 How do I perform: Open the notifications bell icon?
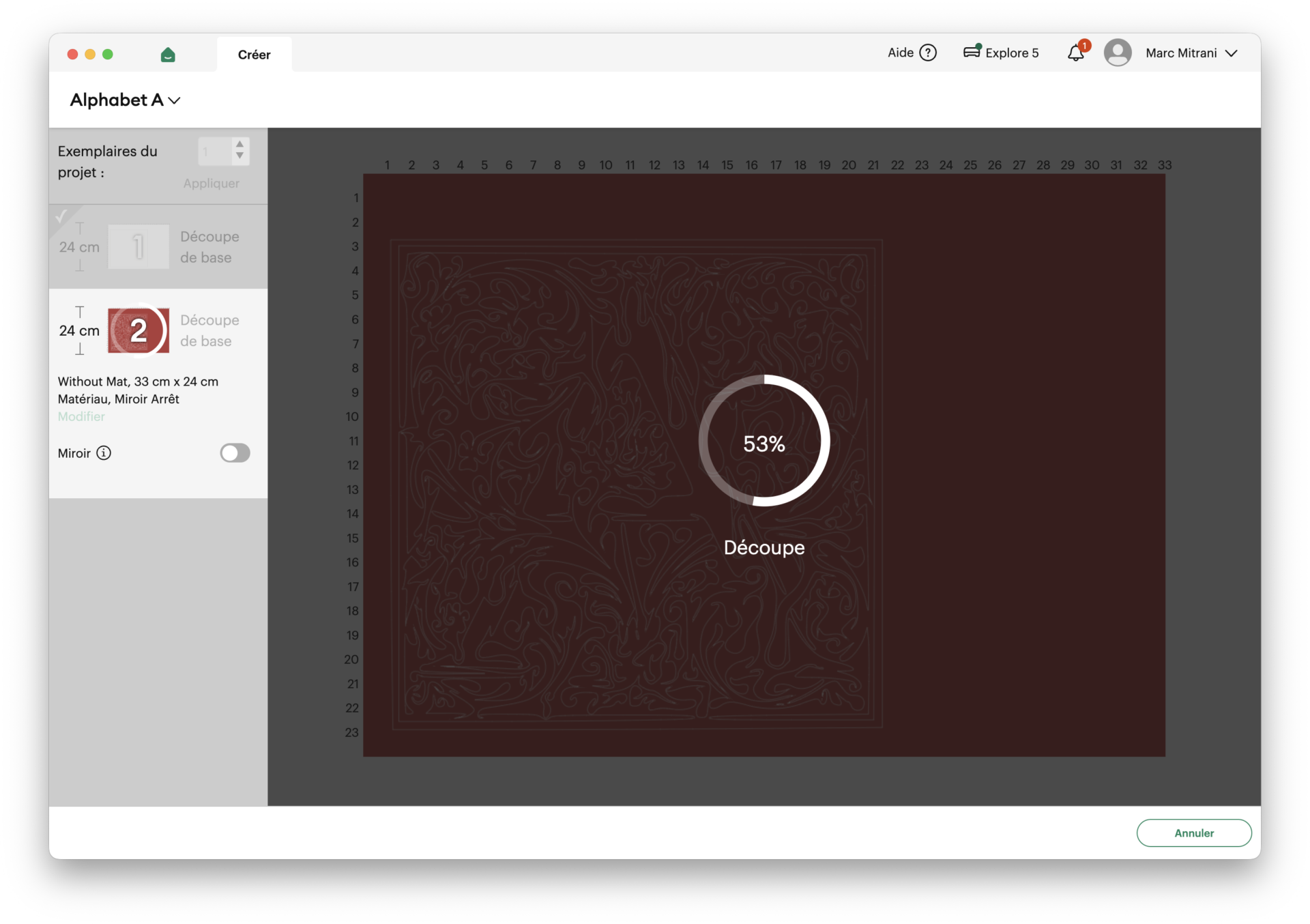coord(1076,53)
